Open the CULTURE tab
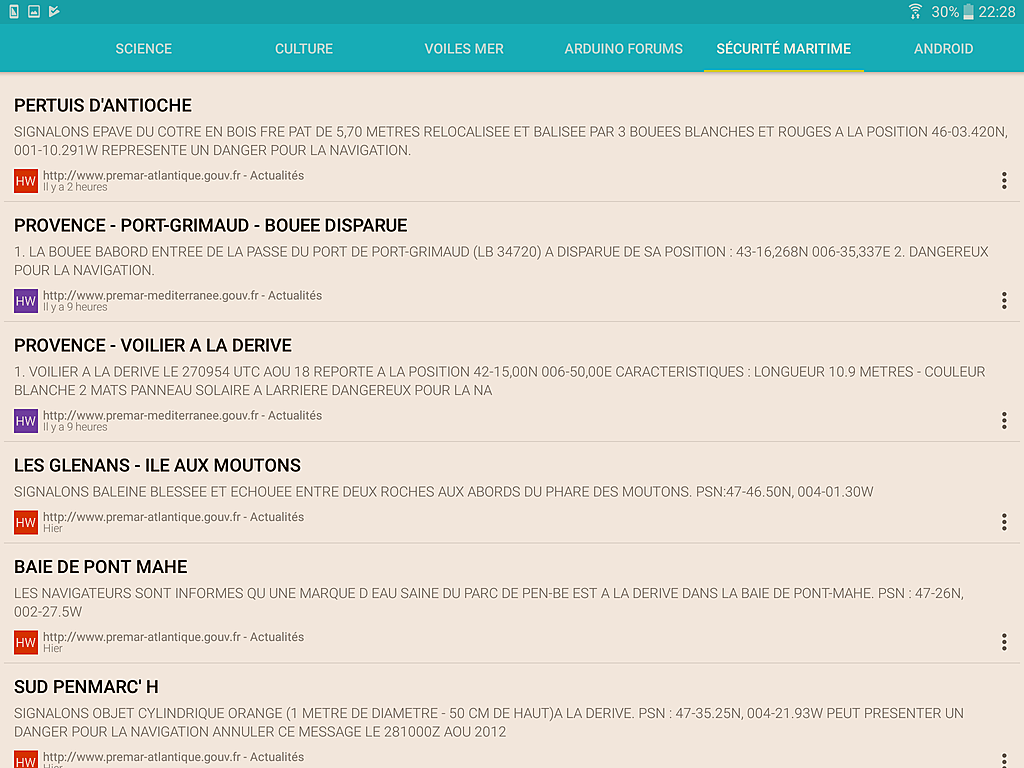Viewport: 1024px width, 768px height. (304, 49)
